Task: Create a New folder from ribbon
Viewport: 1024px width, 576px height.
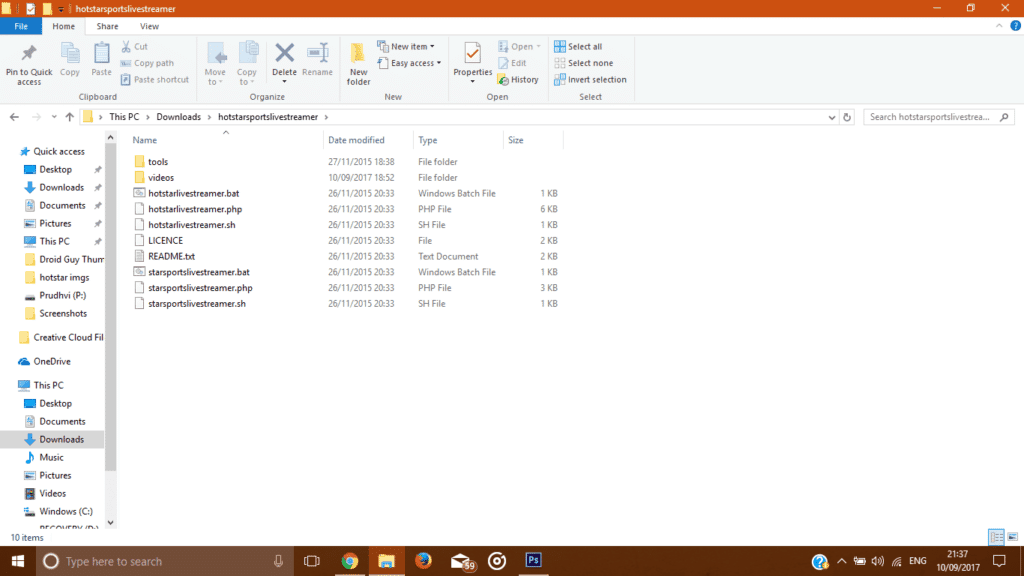Action: [x=358, y=63]
